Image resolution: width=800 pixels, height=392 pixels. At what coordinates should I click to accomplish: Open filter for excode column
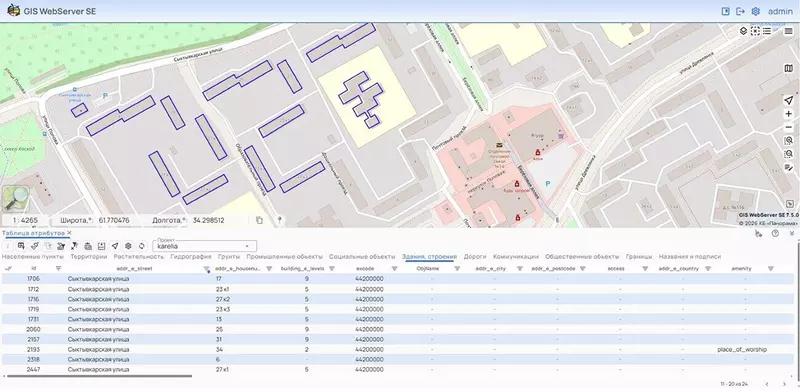(394, 268)
